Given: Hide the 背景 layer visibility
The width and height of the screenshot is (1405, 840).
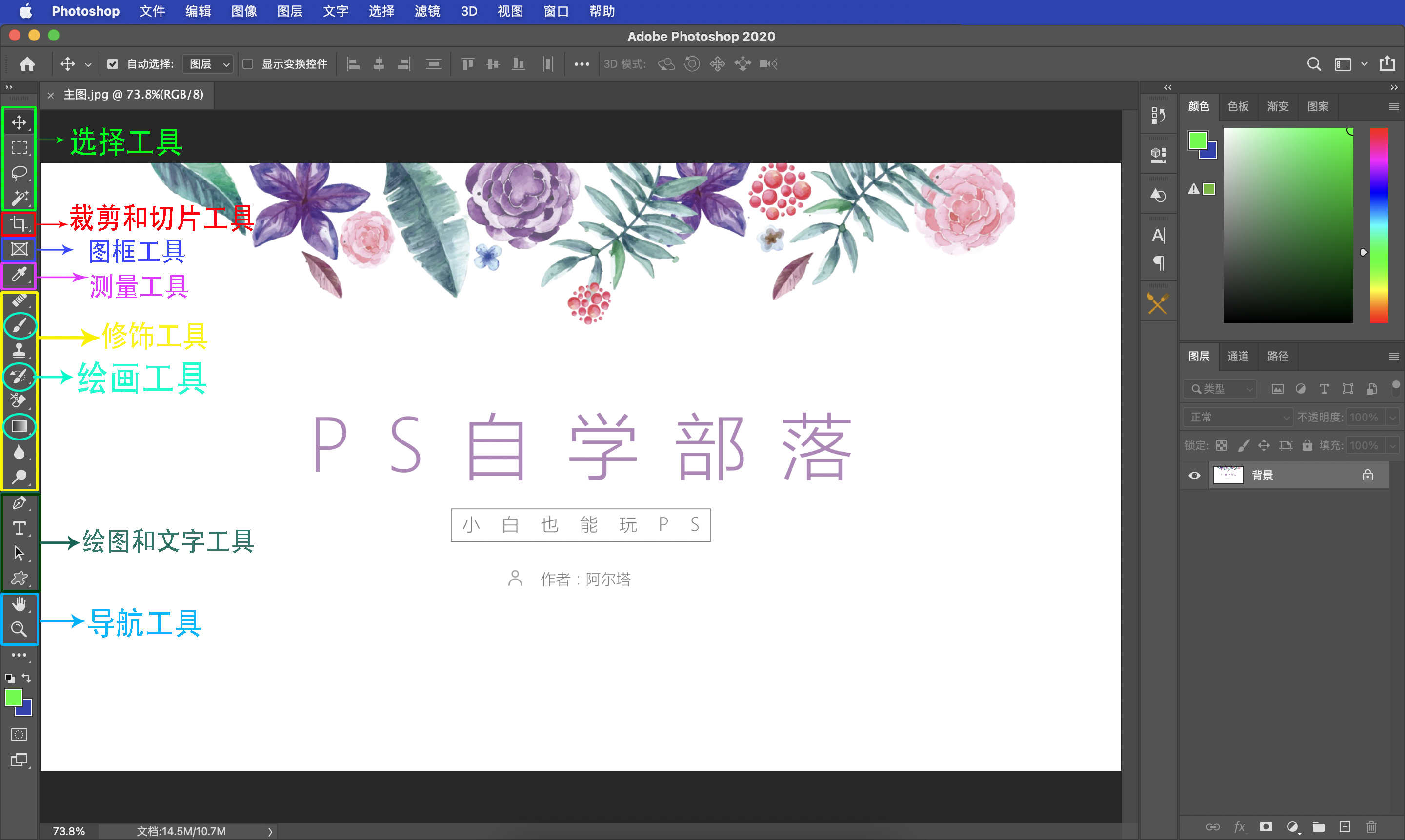Looking at the screenshot, I should point(1194,475).
